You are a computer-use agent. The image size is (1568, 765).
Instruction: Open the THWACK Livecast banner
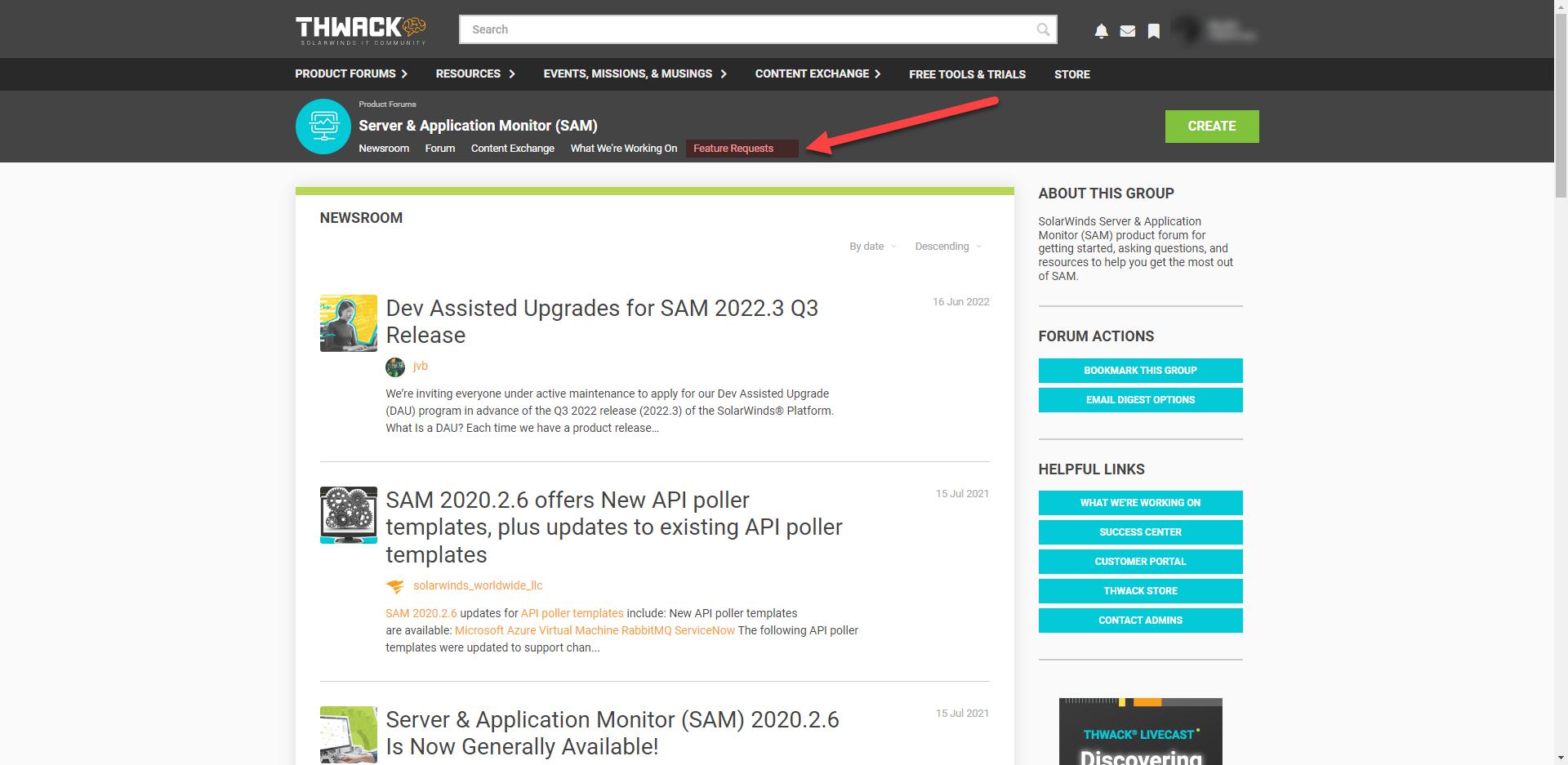pos(1140,732)
